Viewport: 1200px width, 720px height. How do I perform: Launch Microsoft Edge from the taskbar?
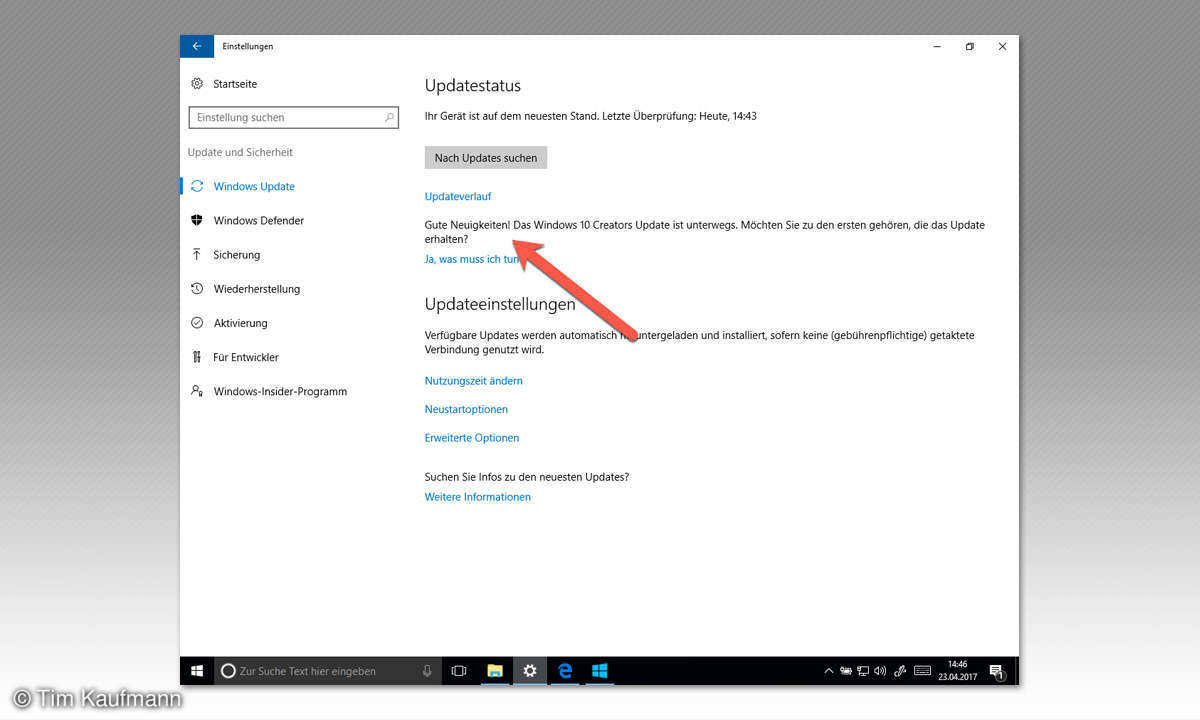click(x=565, y=671)
